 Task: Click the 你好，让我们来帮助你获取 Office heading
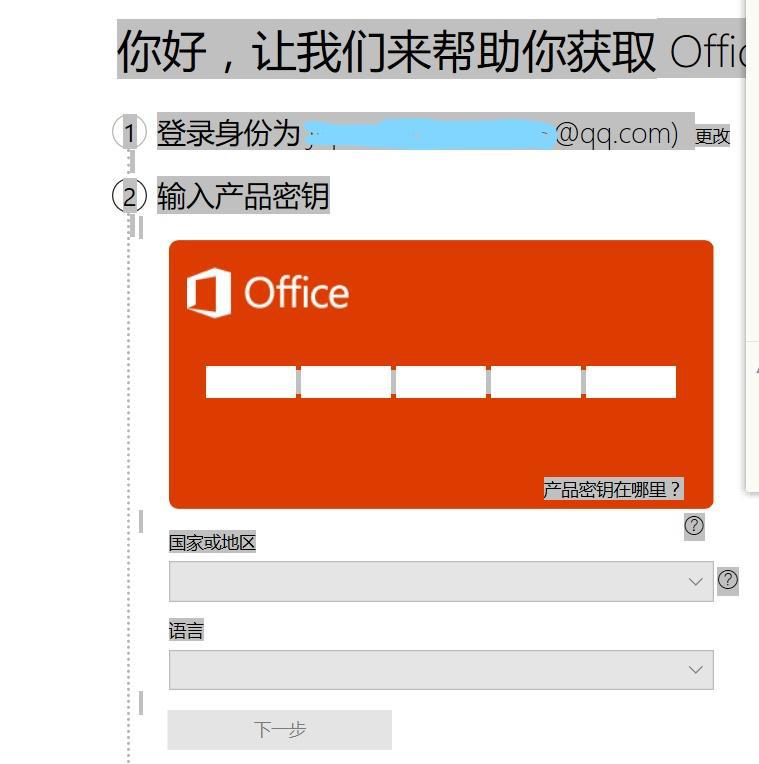coord(431,49)
